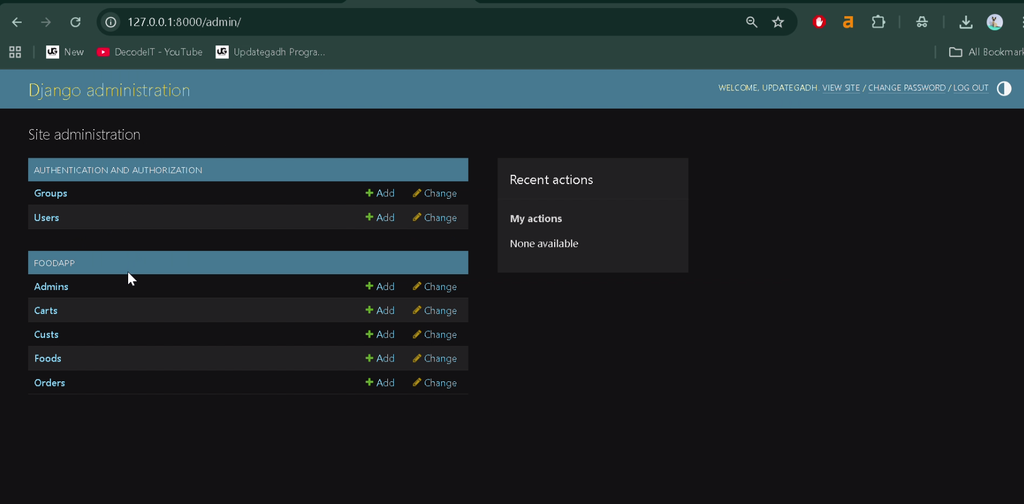Add a new Group
The height and width of the screenshot is (504, 1024).
click(379, 193)
